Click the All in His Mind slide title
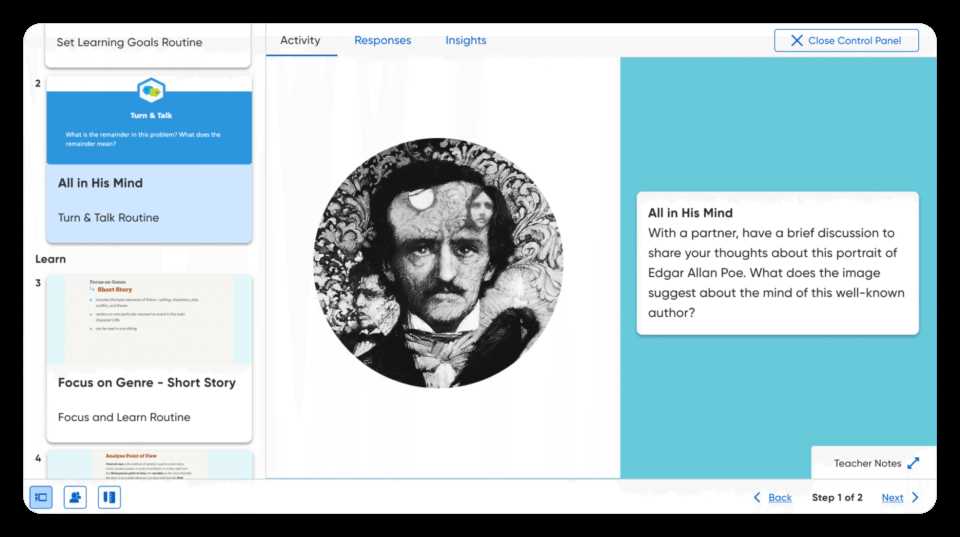The height and width of the screenshot is (537, 960). point(100,183)
